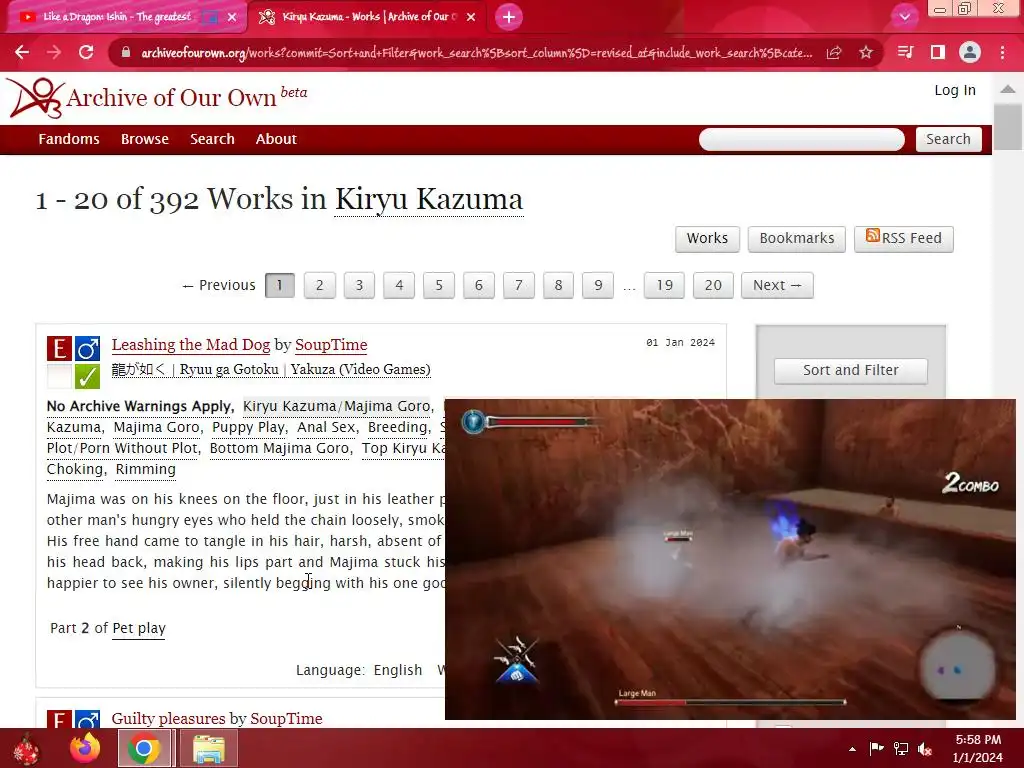Click the padlock site info icon

[x=126, y=53]
